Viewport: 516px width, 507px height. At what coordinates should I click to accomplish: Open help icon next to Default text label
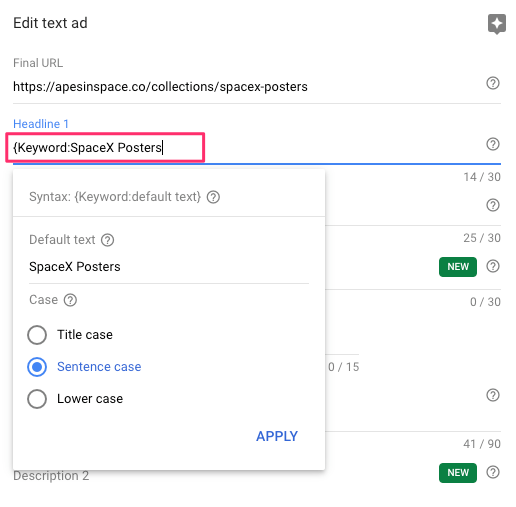point(107,240)
